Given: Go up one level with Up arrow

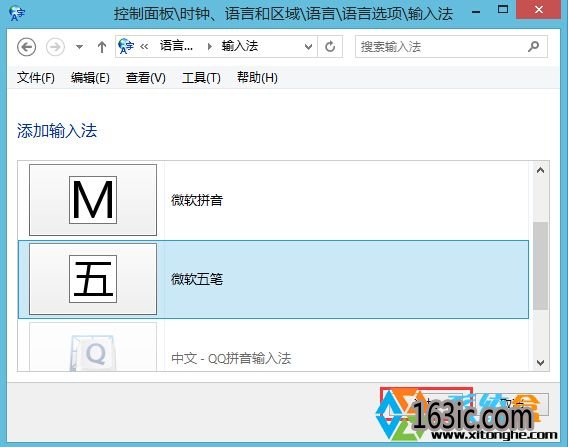Looking at the screenshot, I should tap(102, 47).
